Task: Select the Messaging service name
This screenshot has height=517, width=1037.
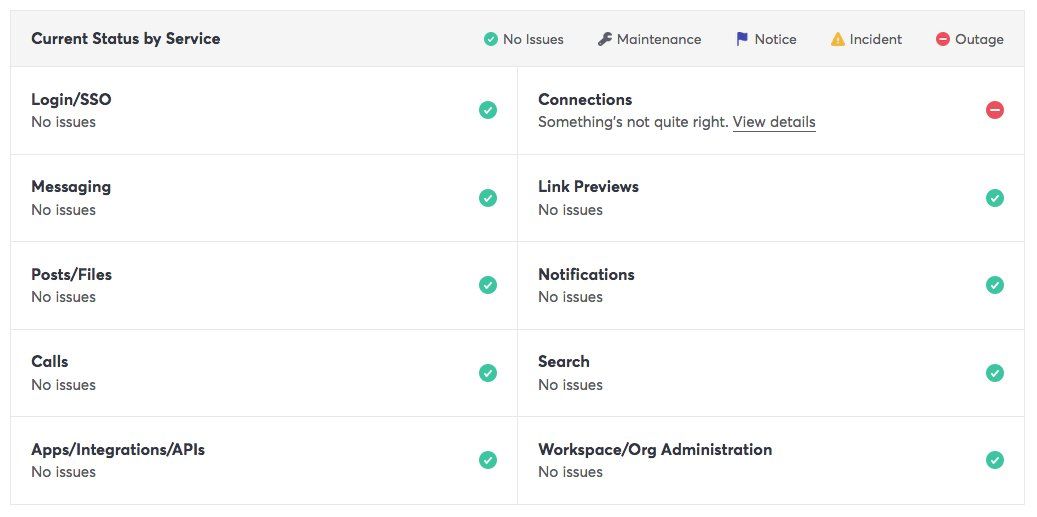Action: pyautogui.click(x=71, y=187)
